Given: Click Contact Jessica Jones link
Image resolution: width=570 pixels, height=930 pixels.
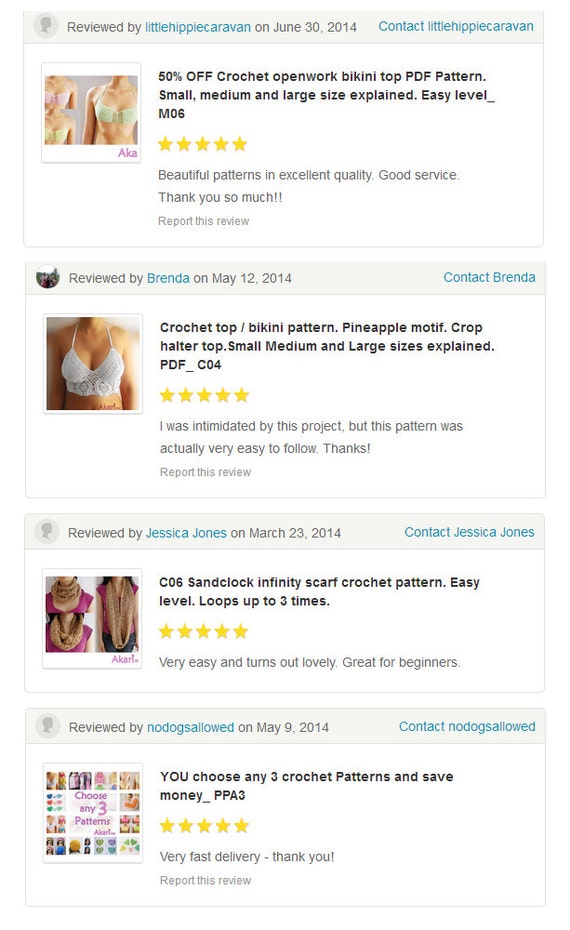Looking at the screenshot, I should [x=469, y=532].
